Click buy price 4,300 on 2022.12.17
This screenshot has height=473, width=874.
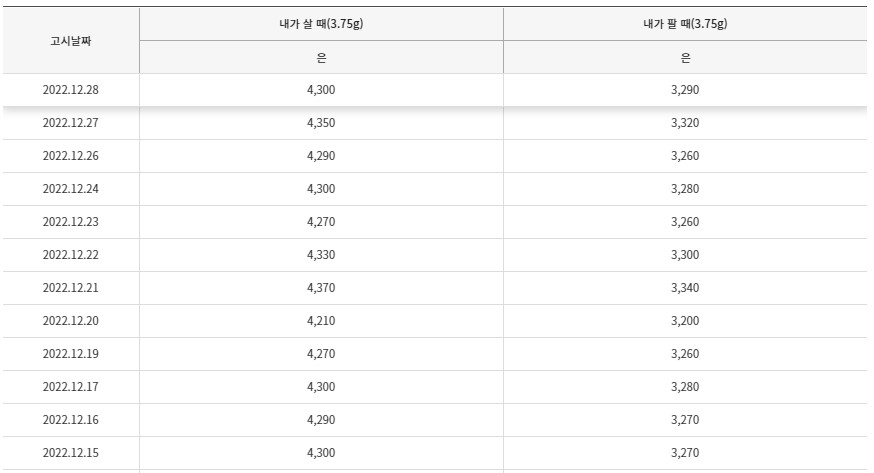321,387
